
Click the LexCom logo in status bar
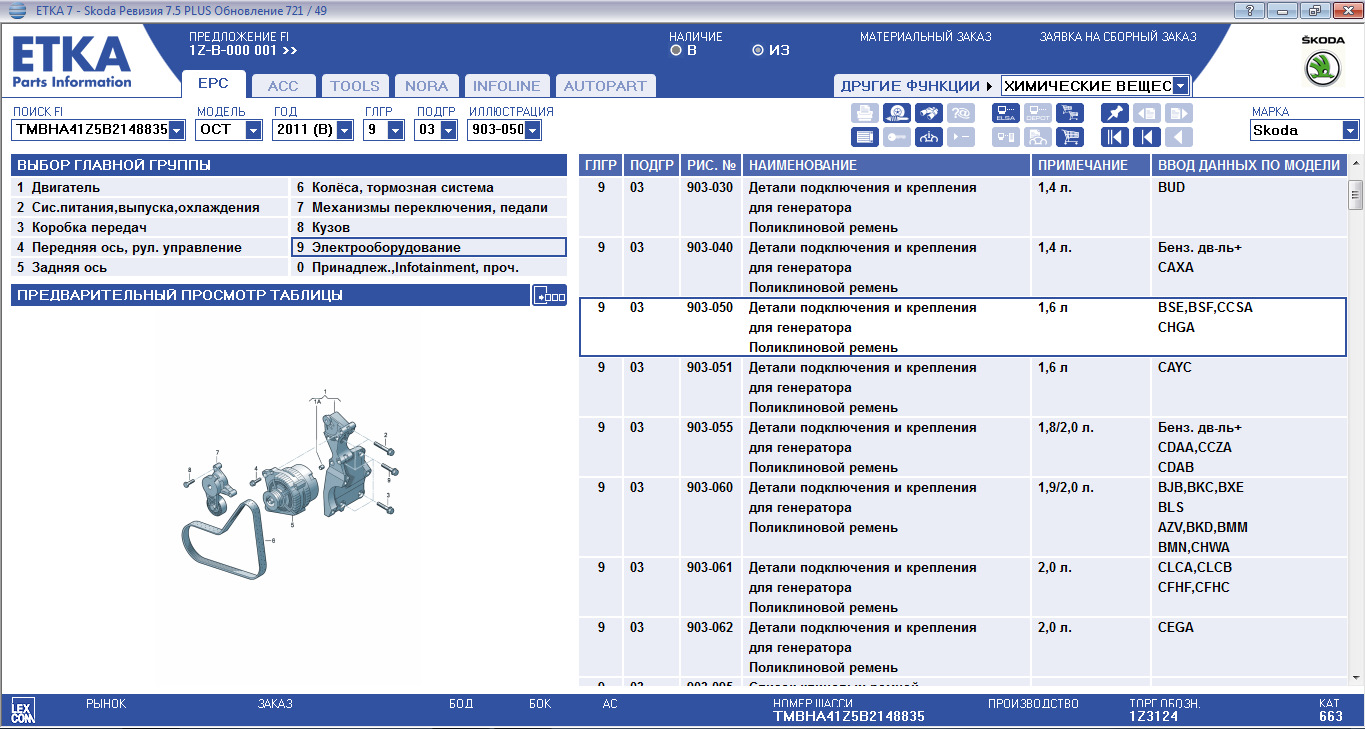tap(22, 710)
